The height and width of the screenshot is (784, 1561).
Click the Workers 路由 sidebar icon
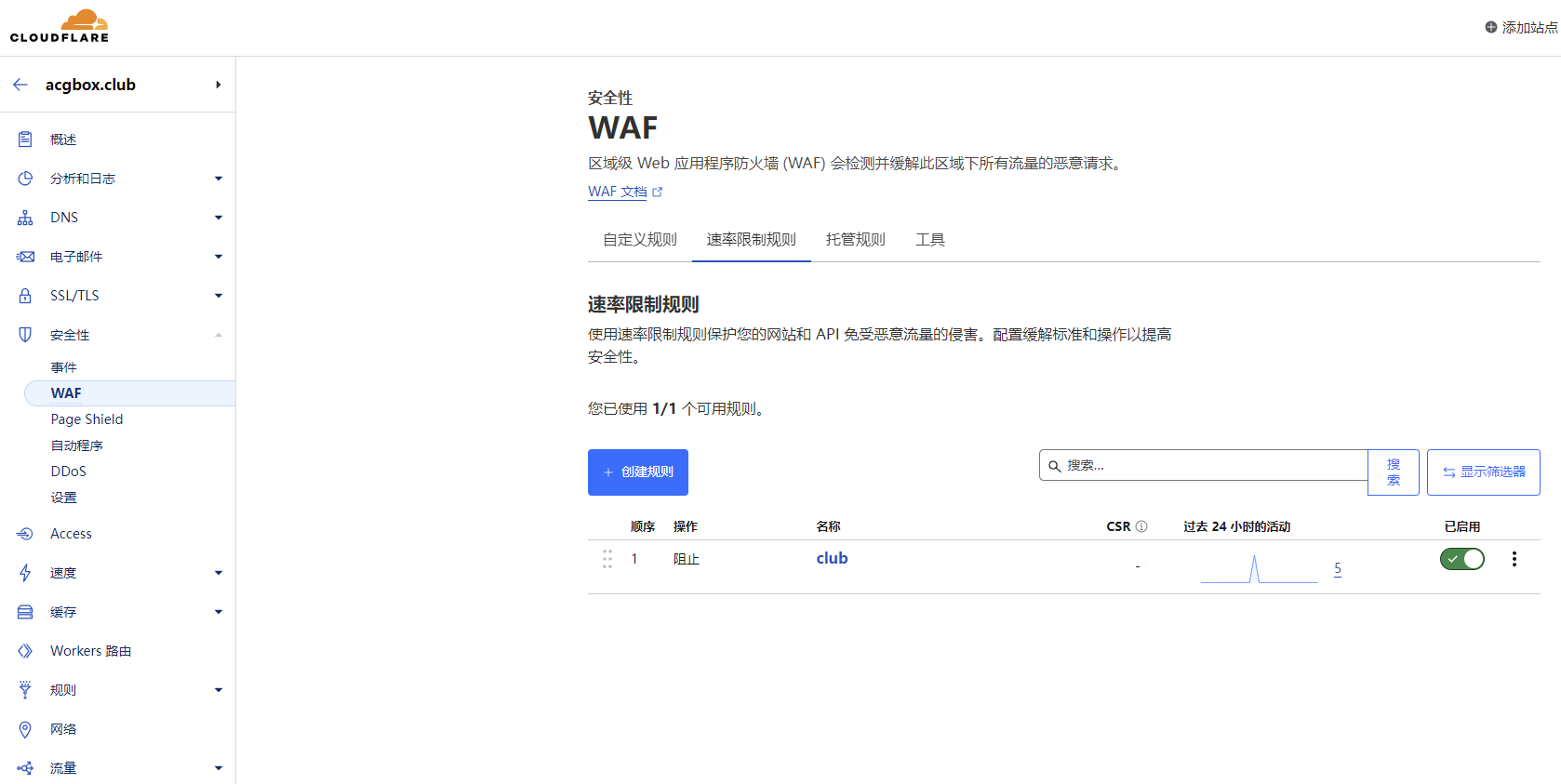click(x=25, y=651)
